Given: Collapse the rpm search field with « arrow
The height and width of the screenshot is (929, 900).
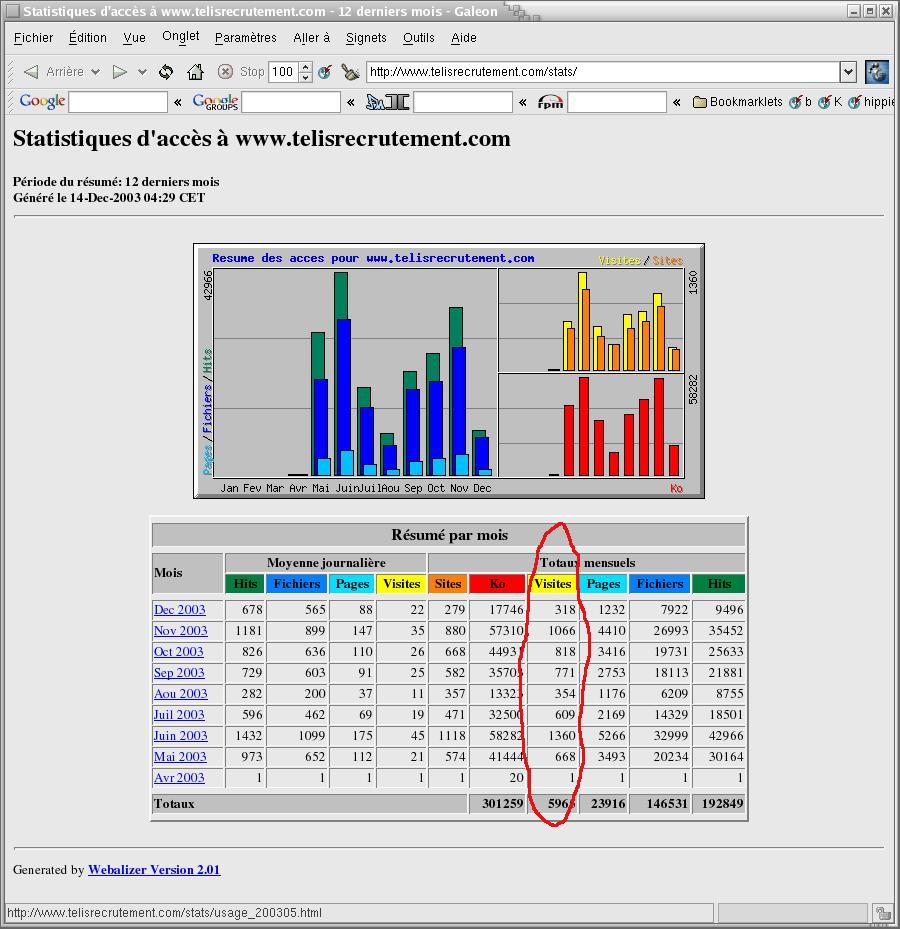Looking at the screenshot, I should pos(676,102).
